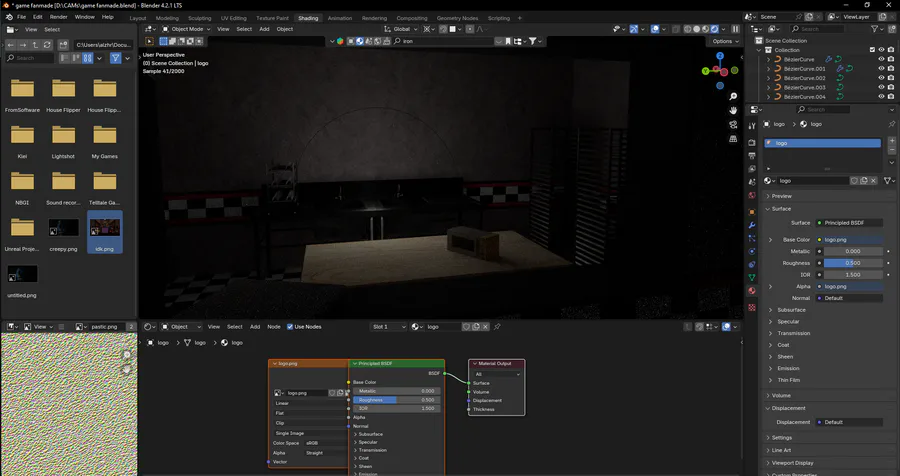Select solid viewport shading icon

click(x=697, y=29)
